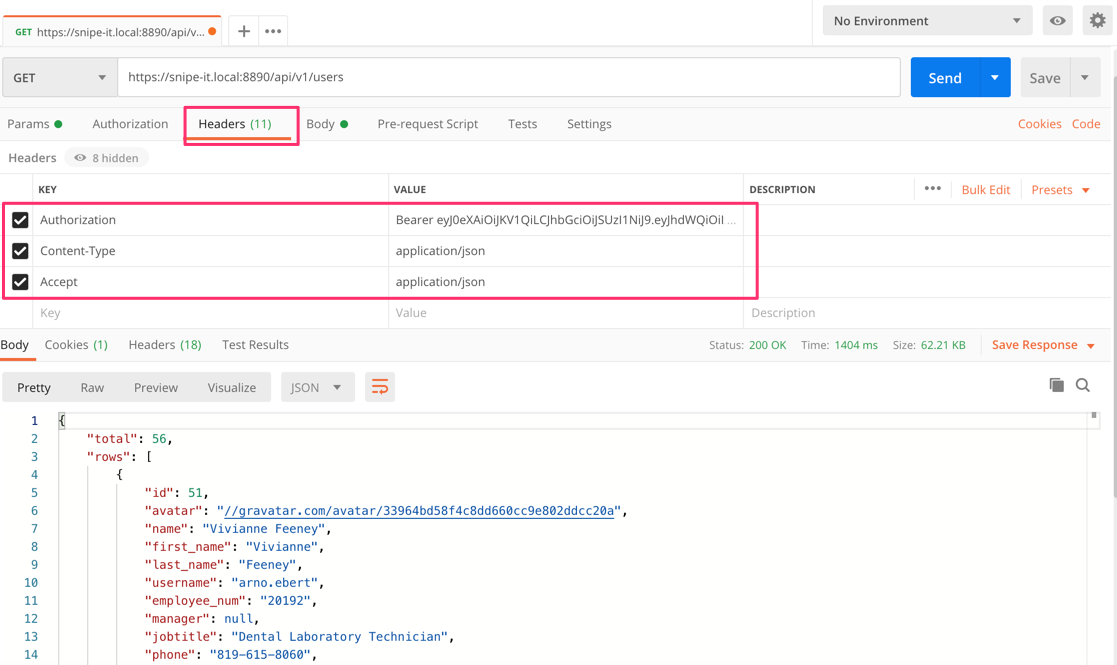The height and width of the screenshot is (665, 1117).
Task: Open the No Environment dropdown
Action: click(927, 21)
